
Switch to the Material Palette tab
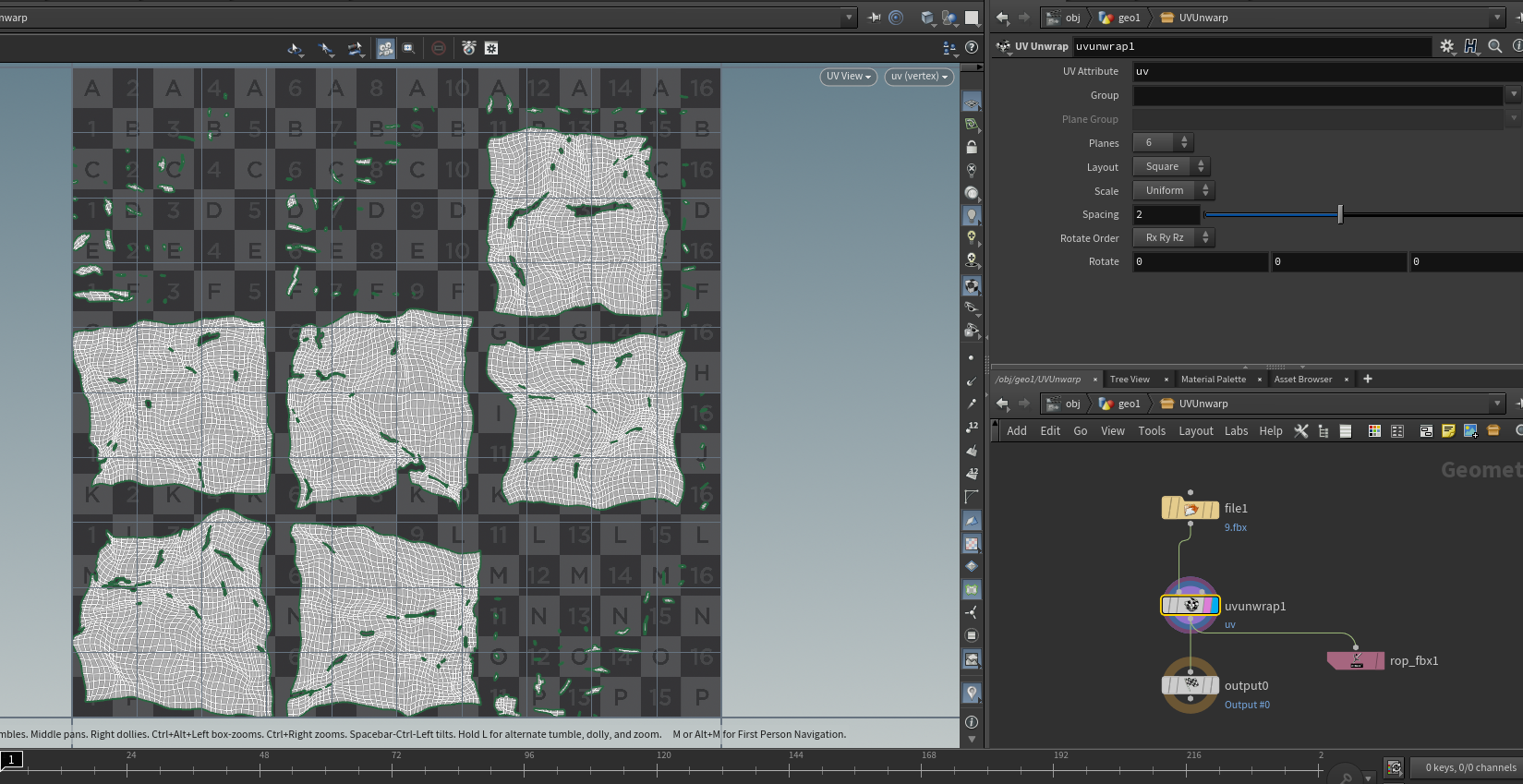coord(1213,380)
